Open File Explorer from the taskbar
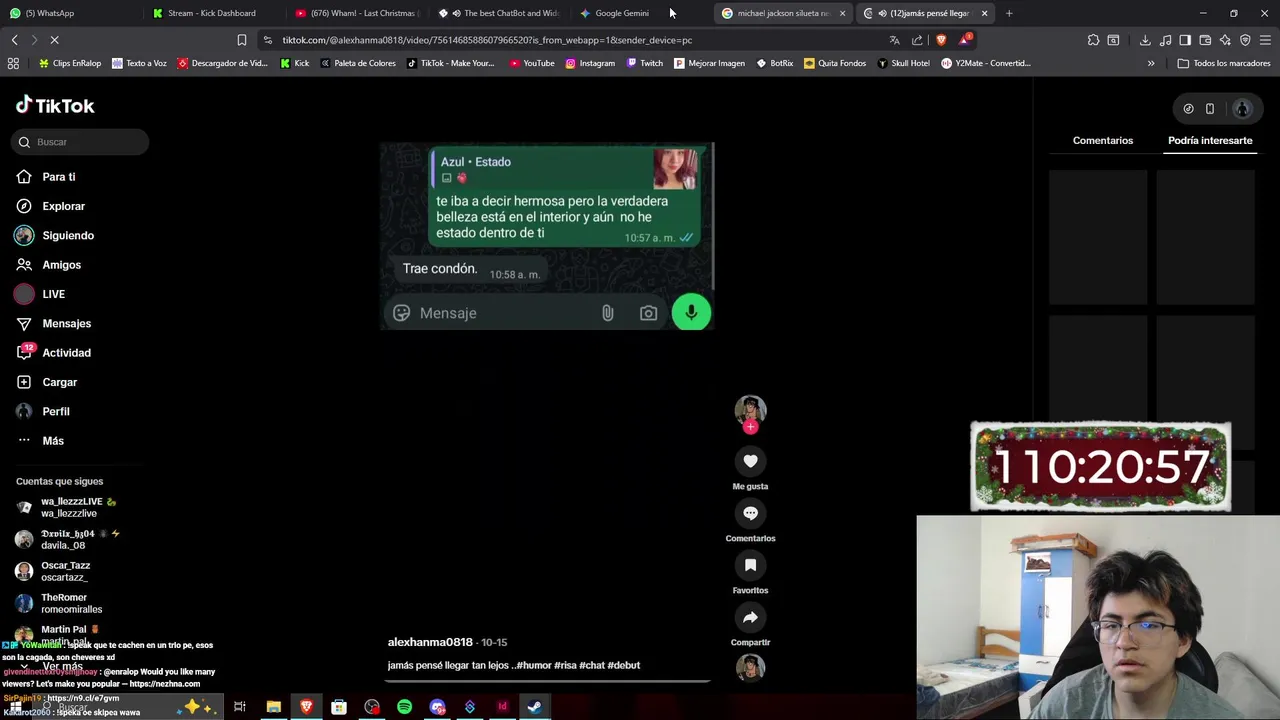Viewport: 1280px width, 720px height. click(273, 707)
